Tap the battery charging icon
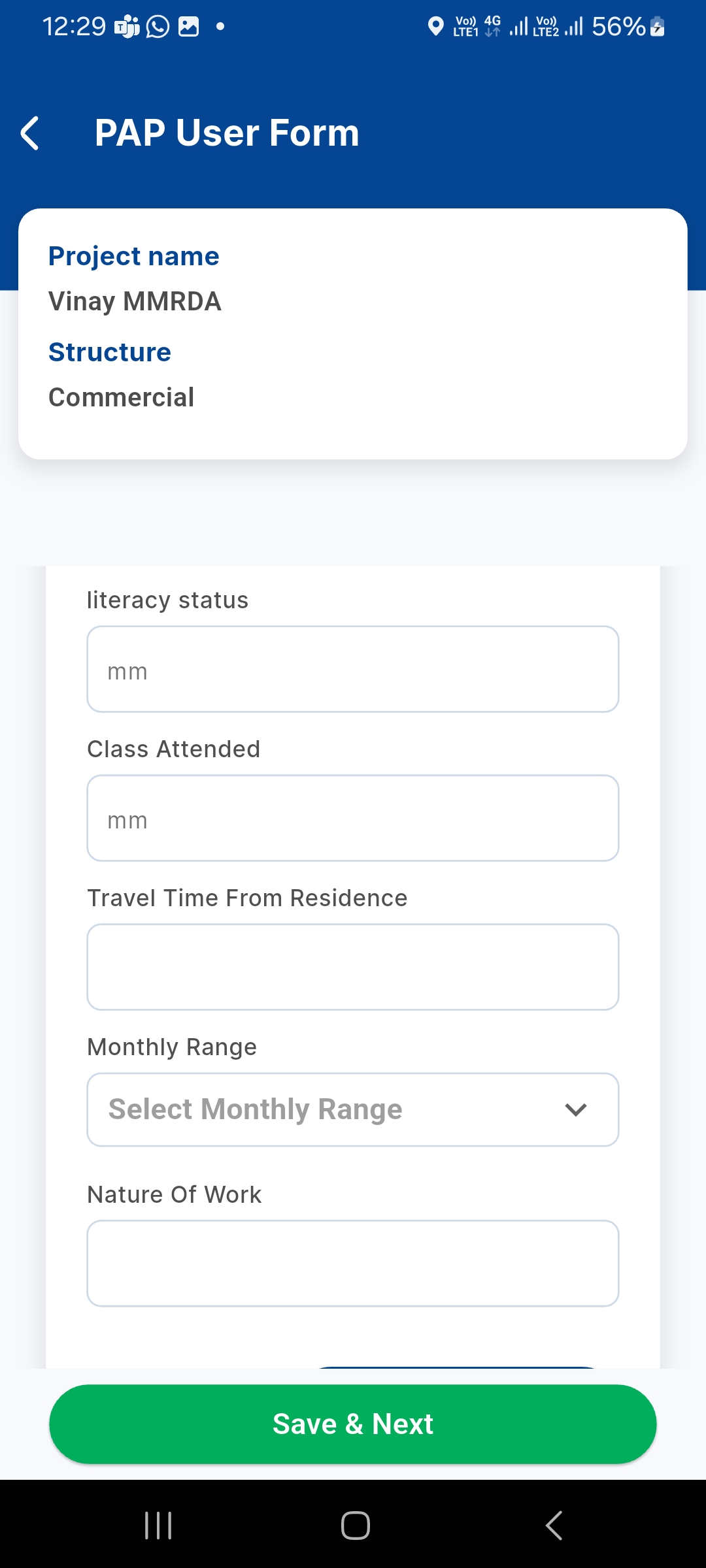The height and width of the screenshot is (1568, 706). click(658, 27)
